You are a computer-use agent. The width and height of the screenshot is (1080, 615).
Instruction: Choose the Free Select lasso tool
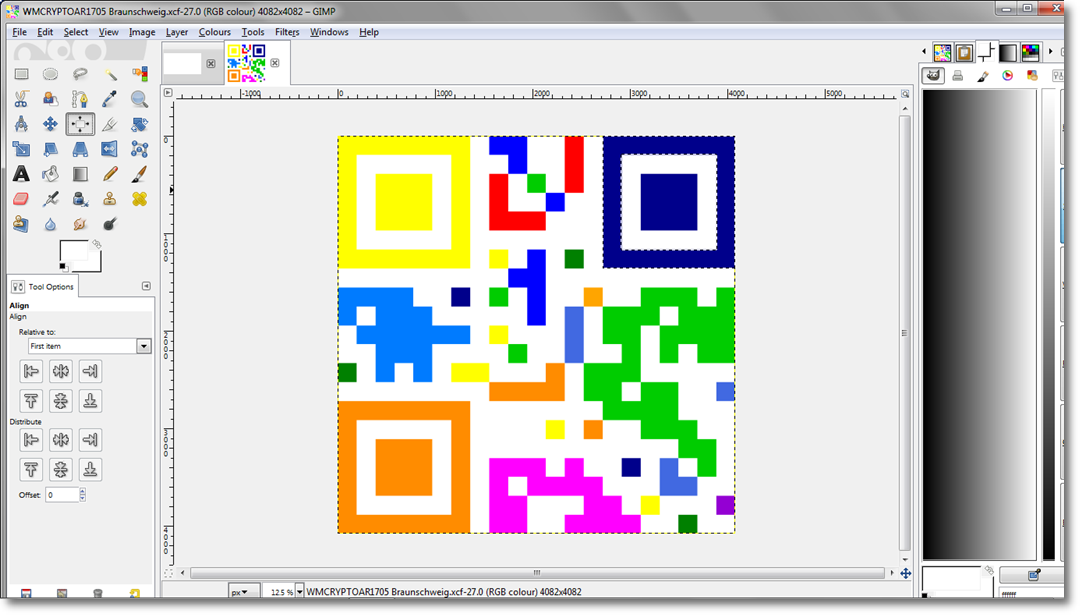click(80, 74)
